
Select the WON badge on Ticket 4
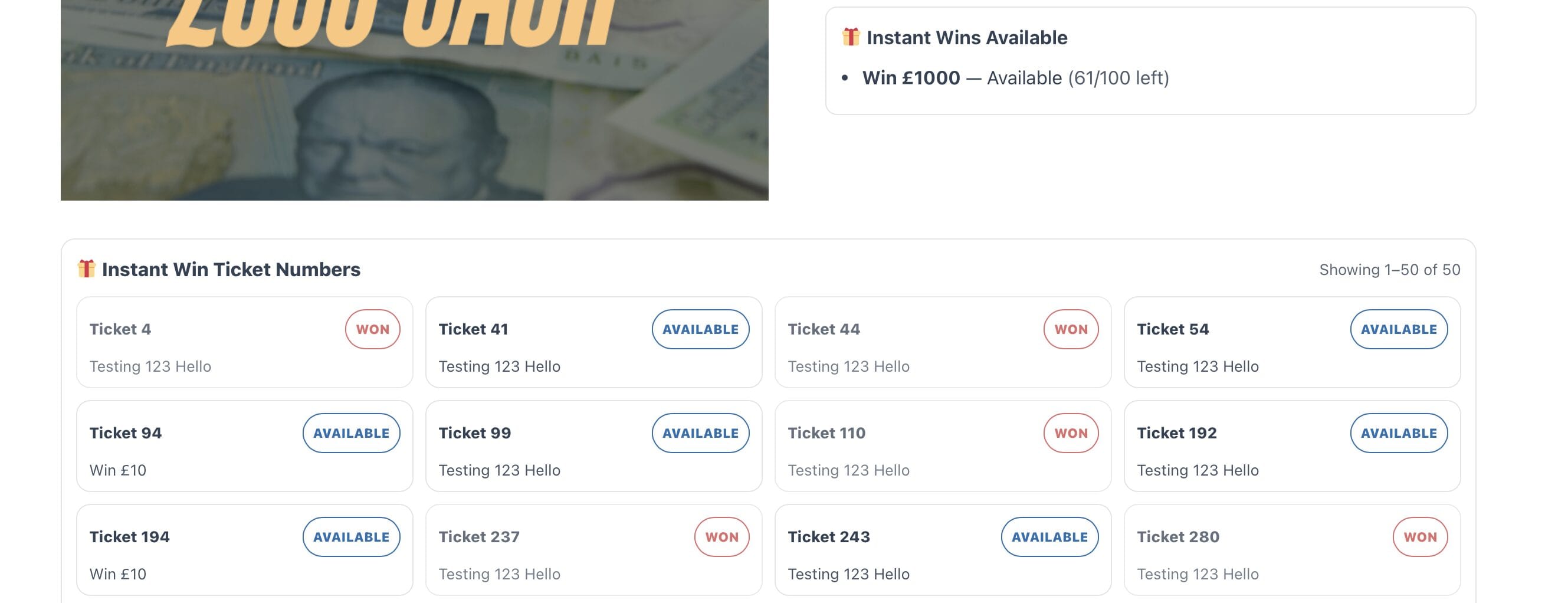372,329
